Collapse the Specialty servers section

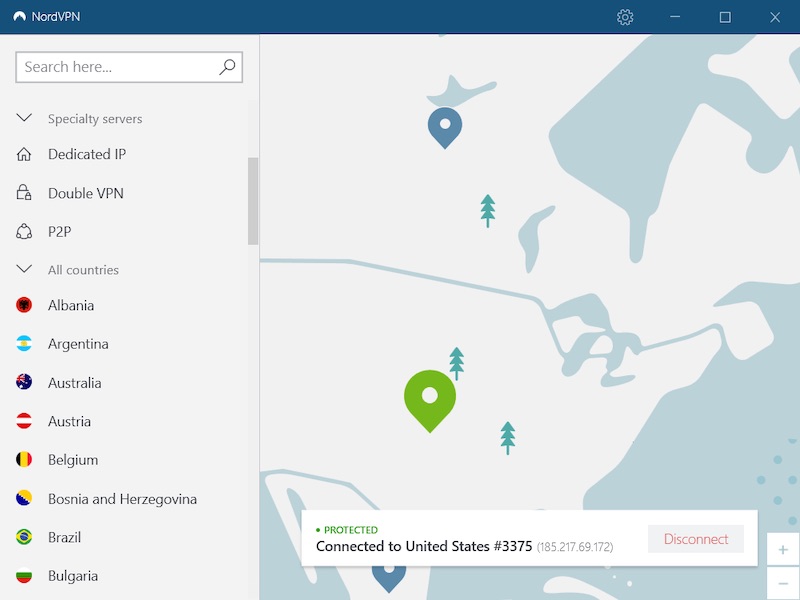pos(24,118)
